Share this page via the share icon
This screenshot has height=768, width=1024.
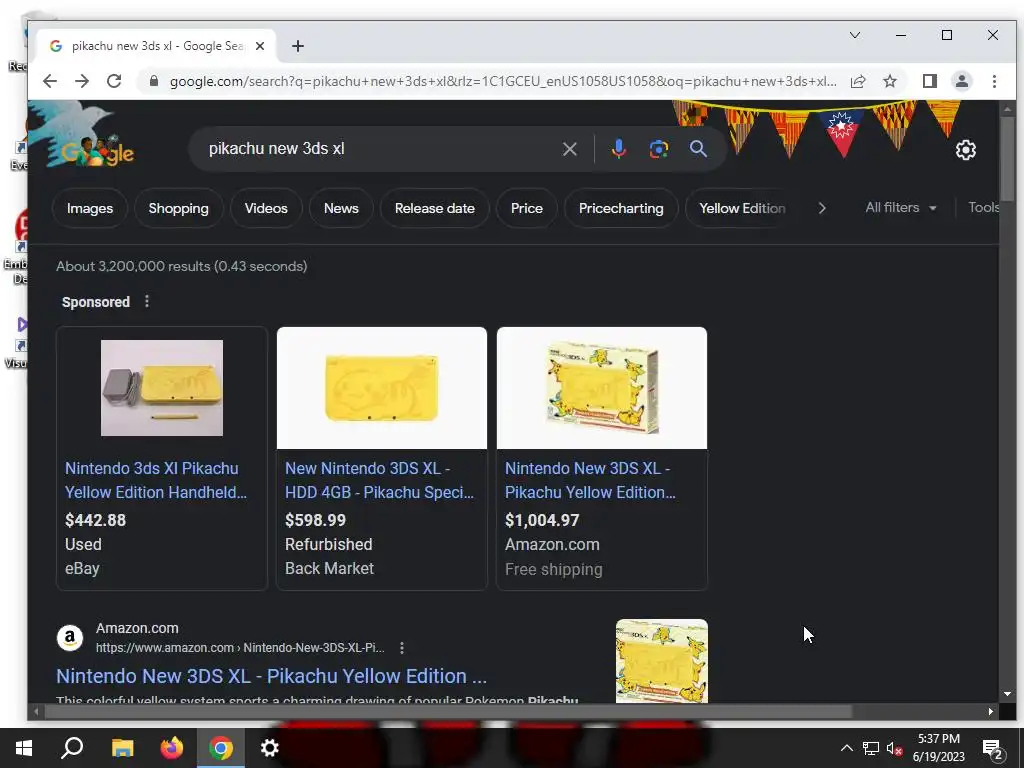(x=858, y=81)
